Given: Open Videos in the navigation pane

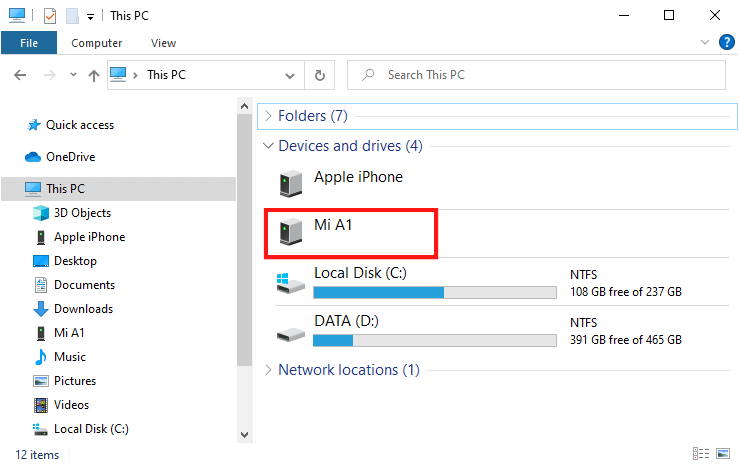Looking at the screenshot, I should coord(61,405).
